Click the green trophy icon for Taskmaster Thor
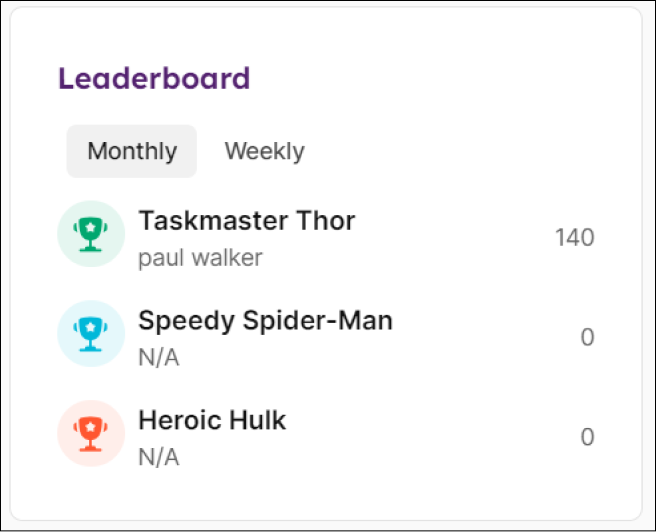656x532 pixels. [90, 234]
